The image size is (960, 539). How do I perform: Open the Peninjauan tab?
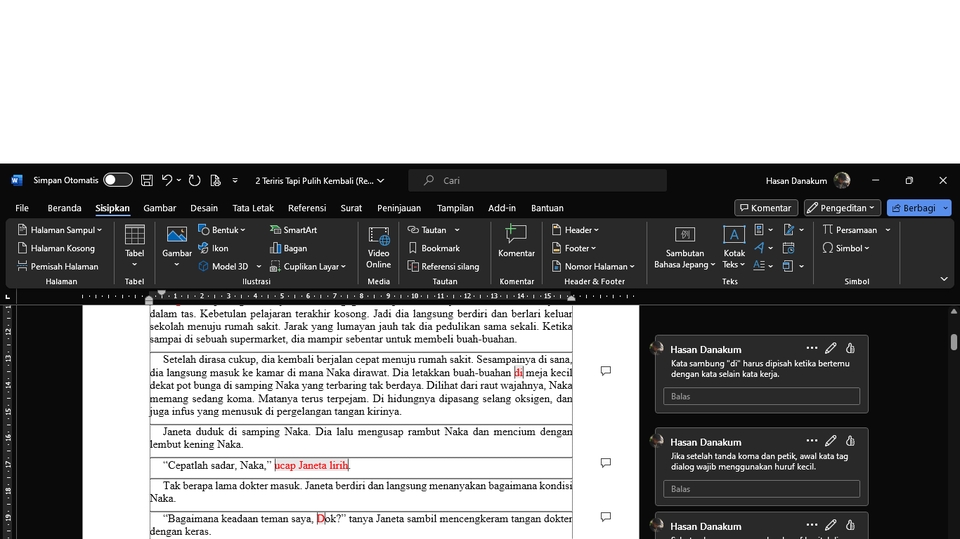point(399,208)
